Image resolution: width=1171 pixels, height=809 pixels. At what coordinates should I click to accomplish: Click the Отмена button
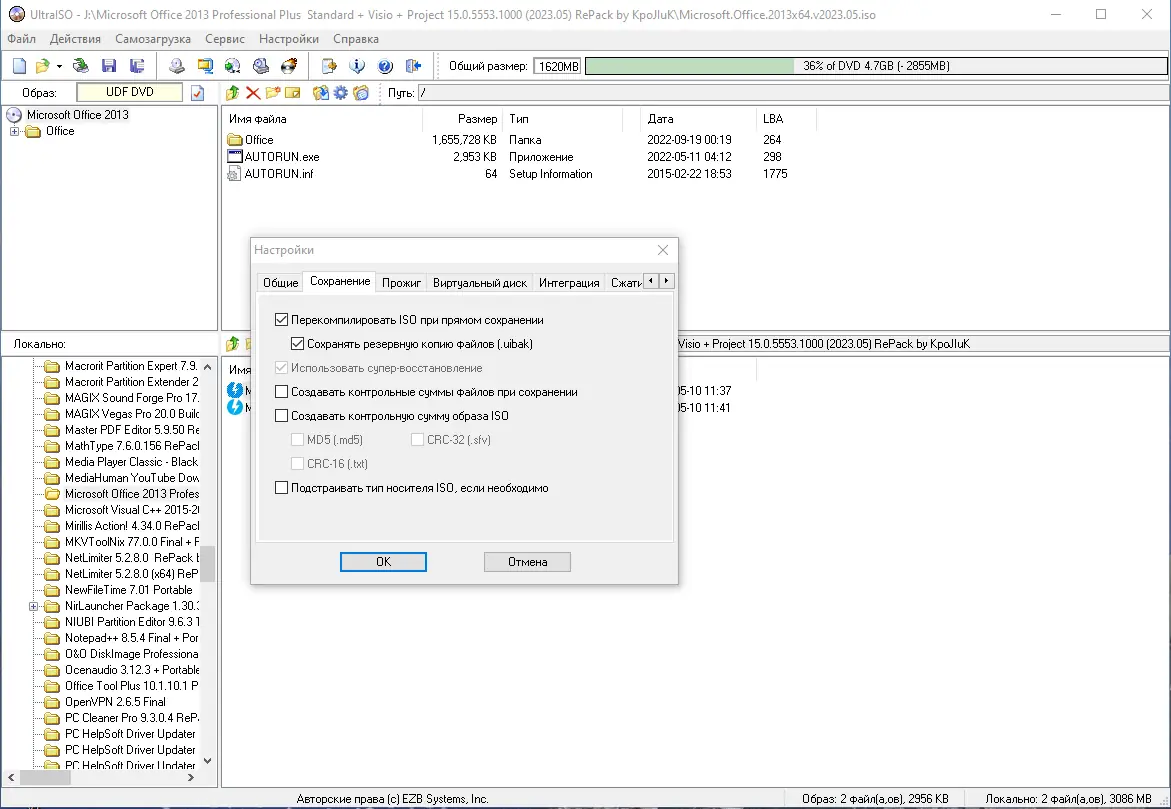coord(527,562)
